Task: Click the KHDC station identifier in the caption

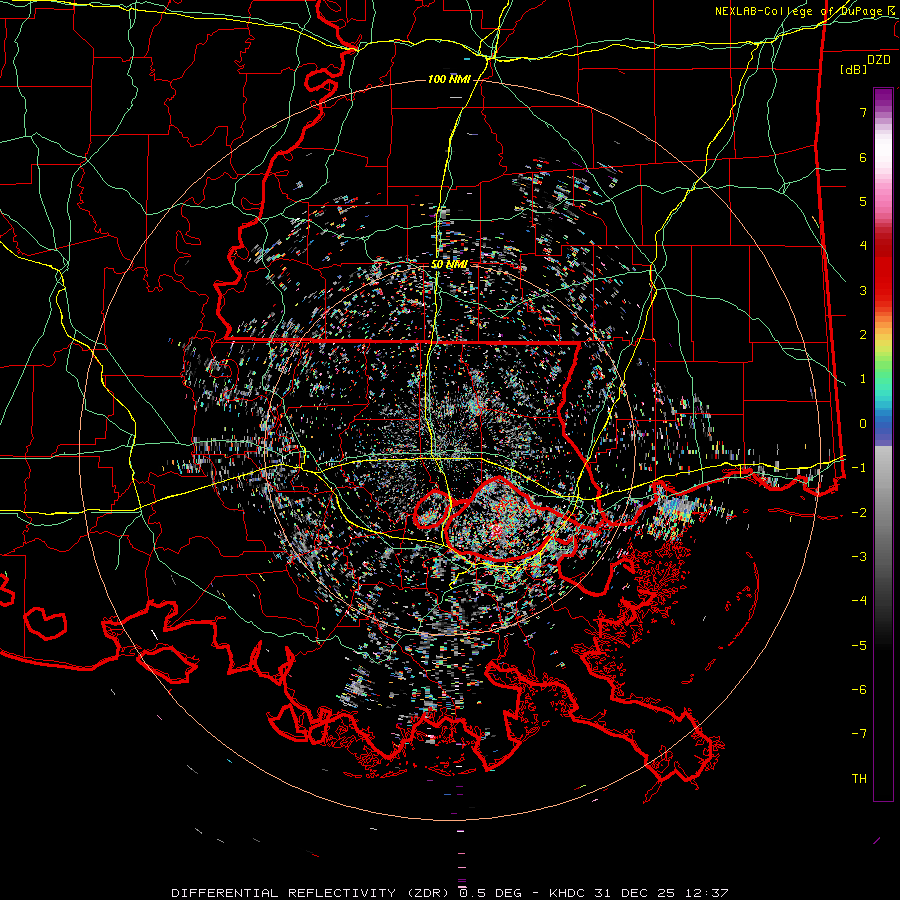Action: pyautogui.click(x=567, y=893)
